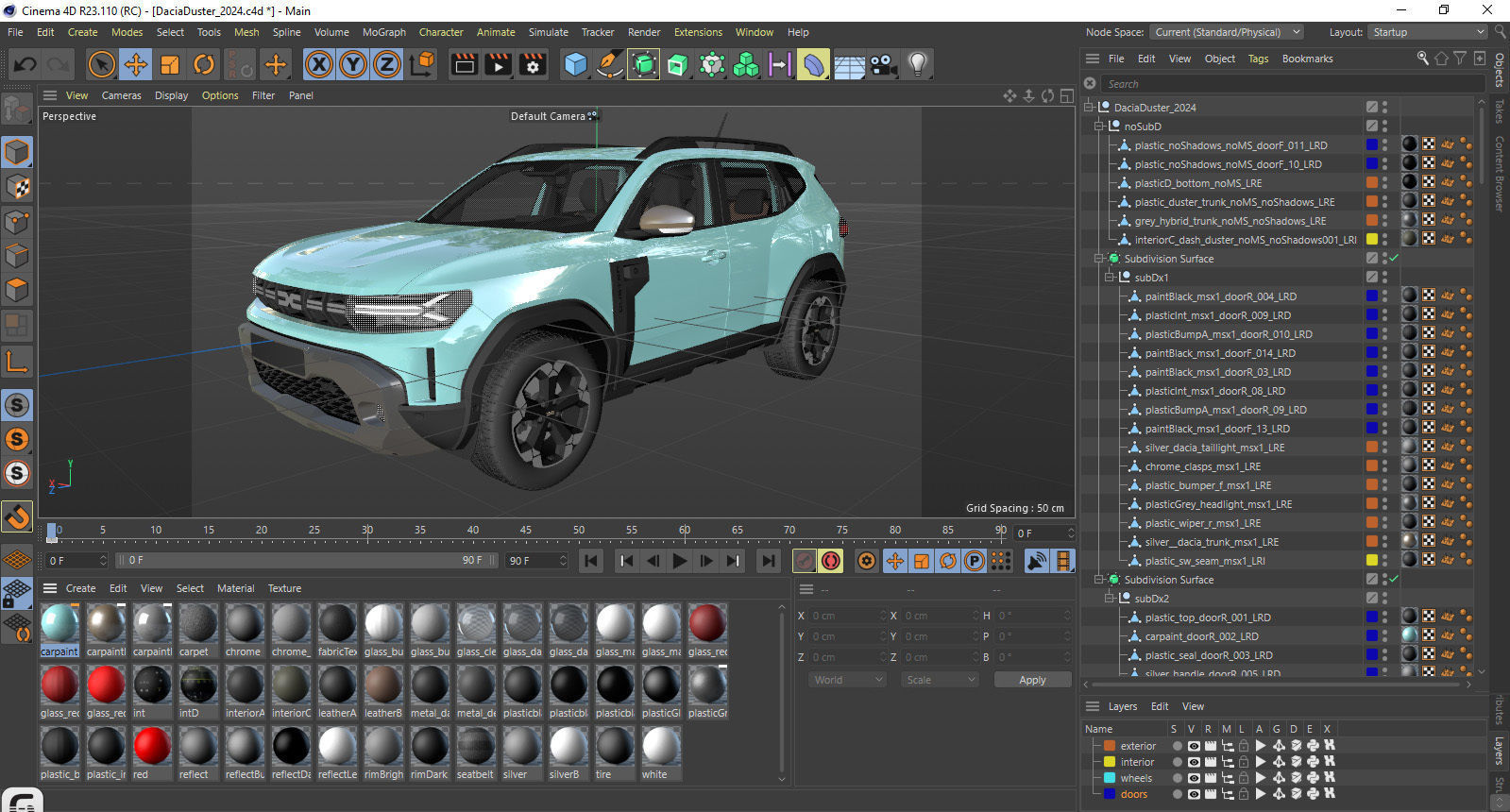The image size is (1510, 812).
Task: Click Edit in Layers panel
Action: (1160, 706)
